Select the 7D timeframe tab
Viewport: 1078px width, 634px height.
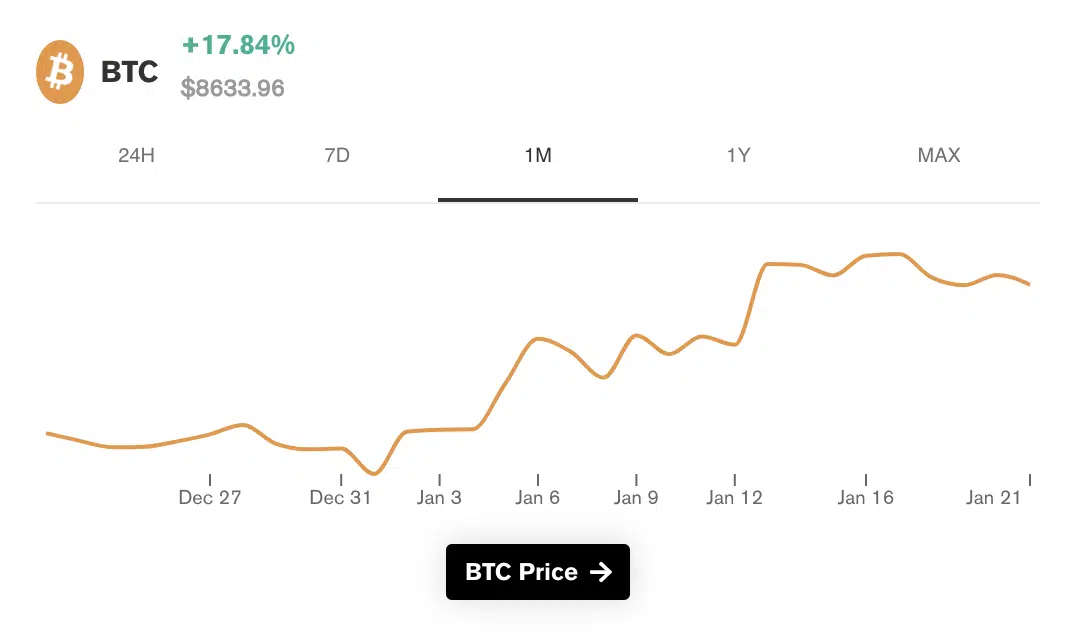[337, 155]
